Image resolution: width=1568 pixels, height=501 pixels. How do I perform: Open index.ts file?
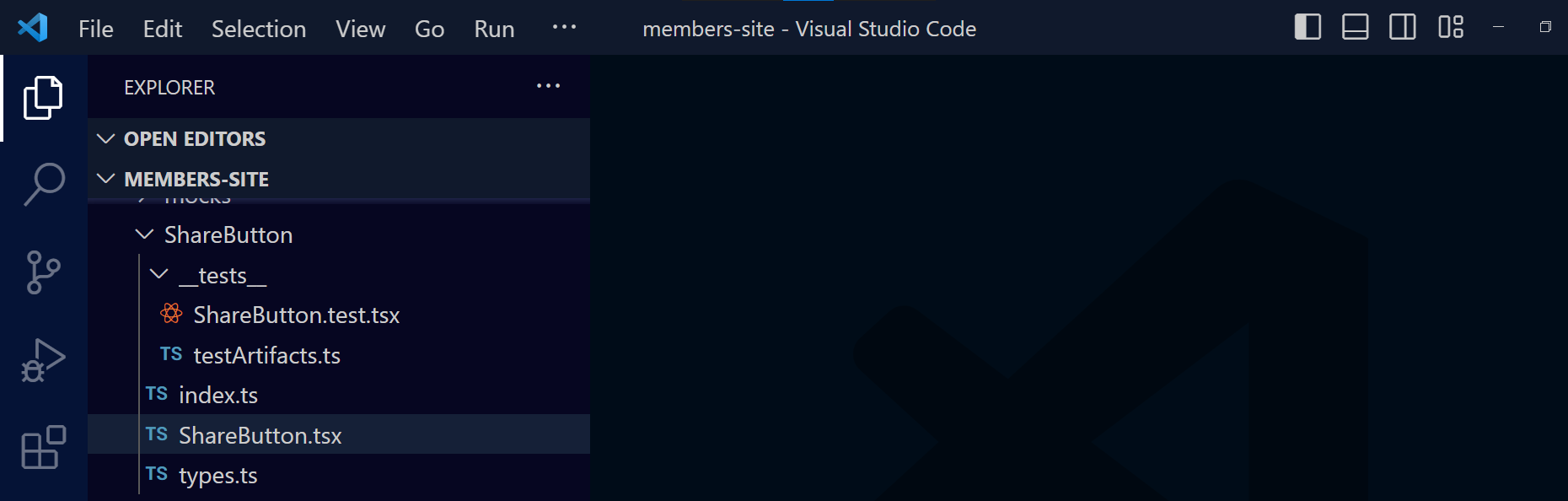coord(339,395)
